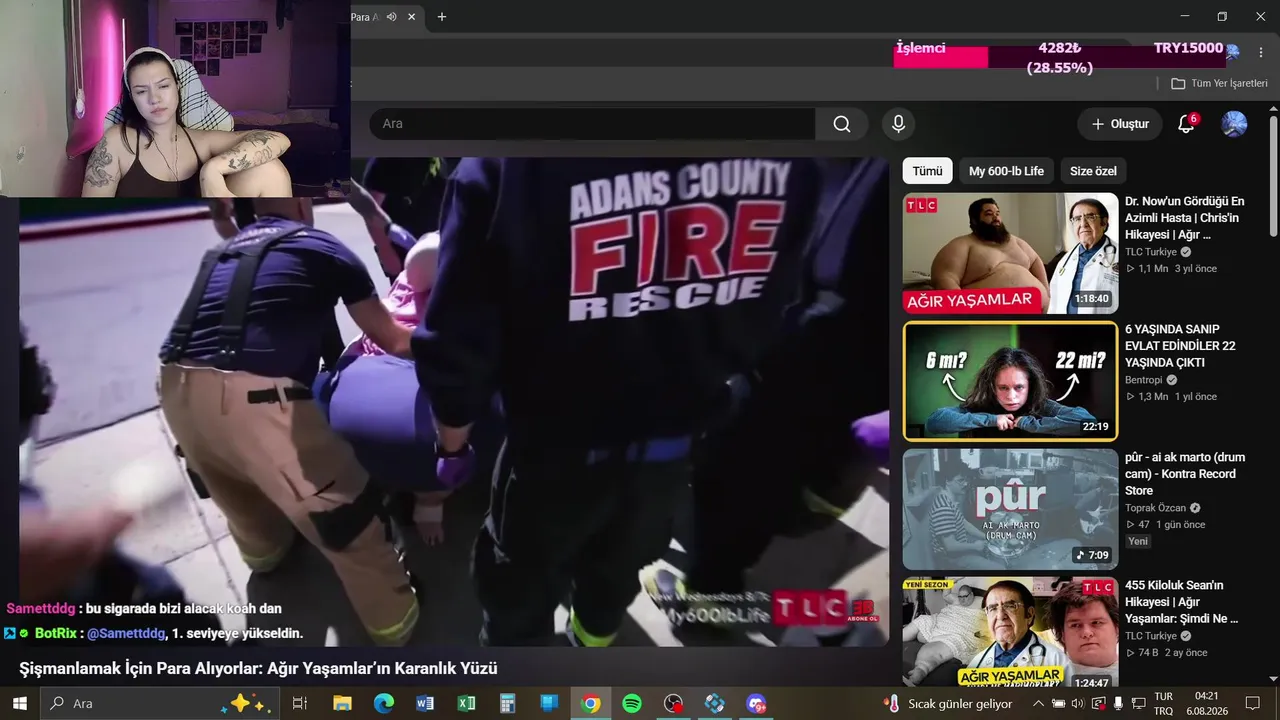The width and height of the screenshot is (1280, 720).
Task: Open YouTube notifications bell
Action: click(x=1186, y=124)
